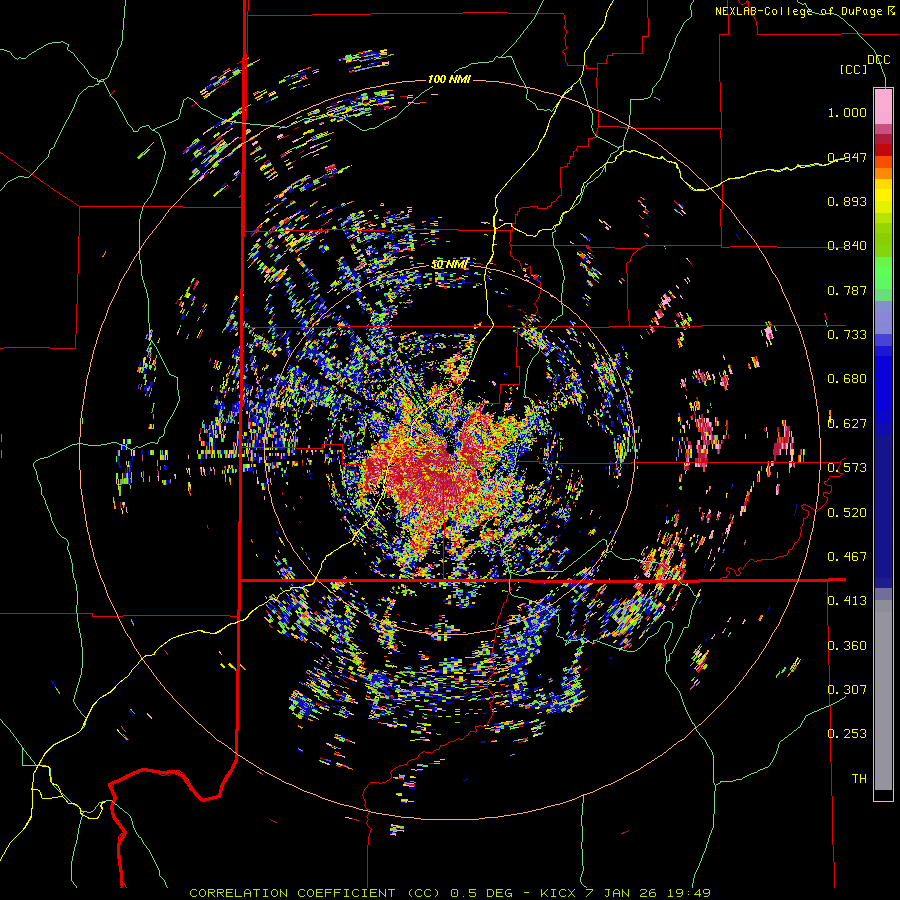This screenshot has height=900, width=900.
Task: Click the TH threshold label
Action: 859,778
